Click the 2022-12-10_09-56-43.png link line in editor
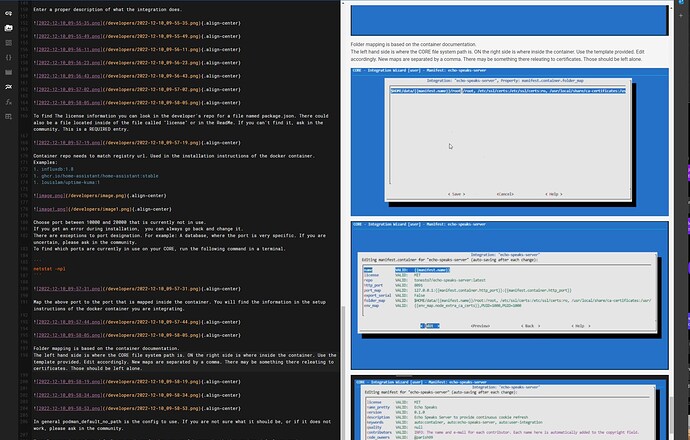690x440 pixels. [137, 76]
